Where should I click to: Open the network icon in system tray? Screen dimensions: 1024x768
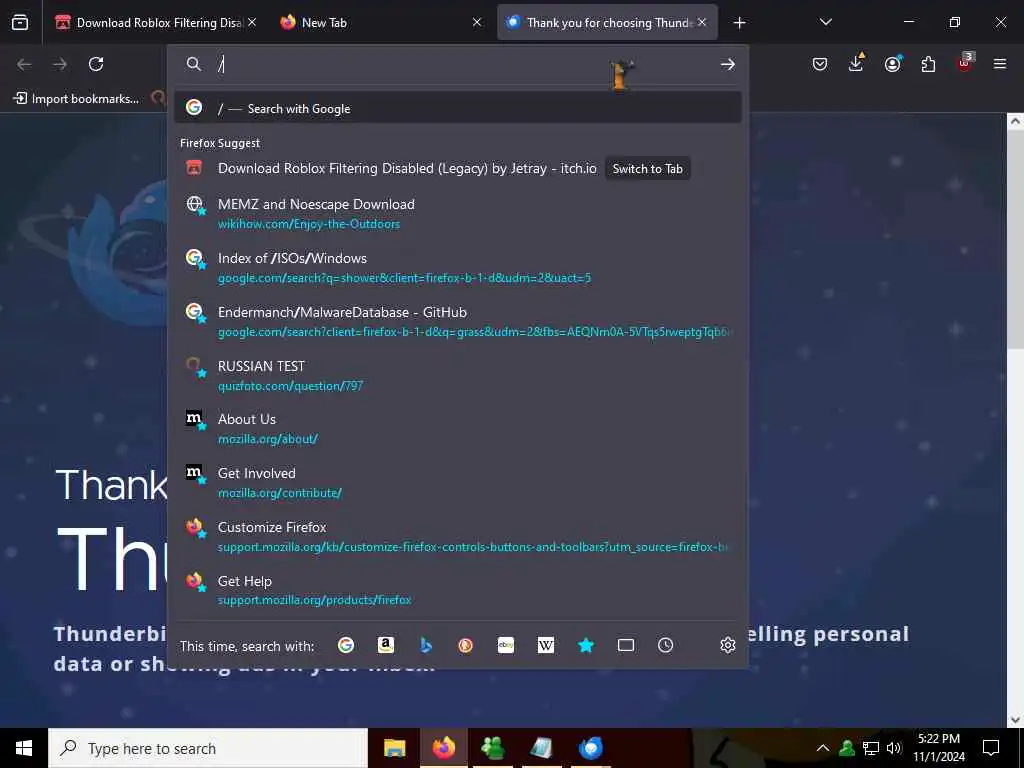click(871, 748)
